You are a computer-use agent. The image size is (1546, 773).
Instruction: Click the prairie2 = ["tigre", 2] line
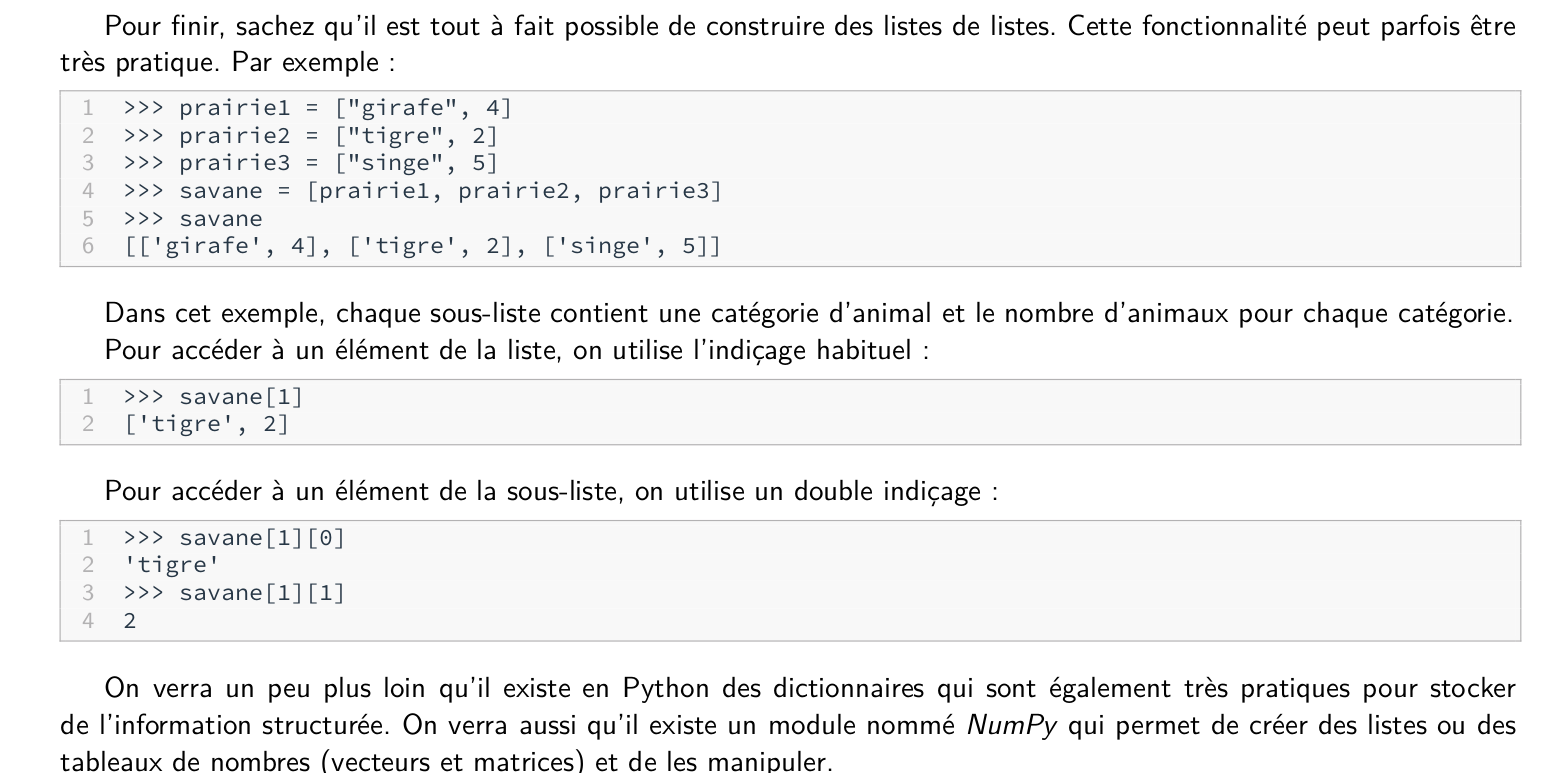coord(310,136)
